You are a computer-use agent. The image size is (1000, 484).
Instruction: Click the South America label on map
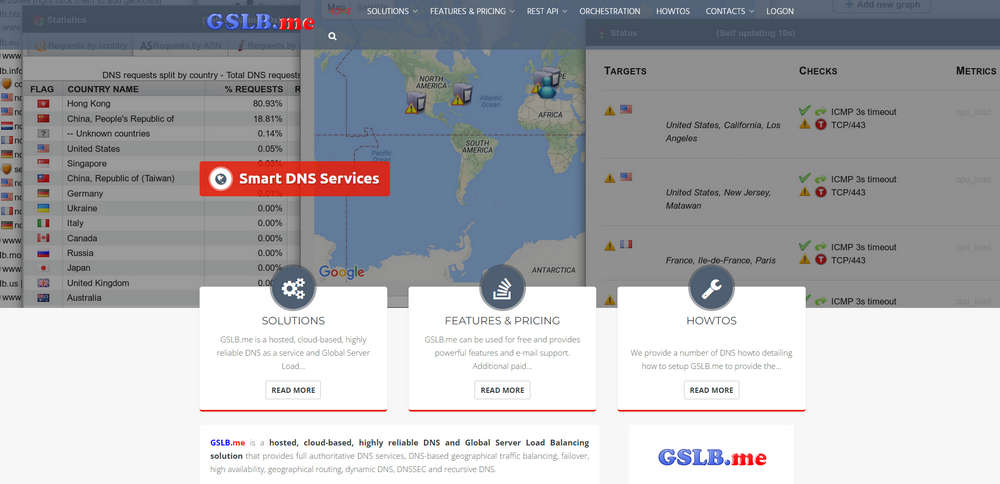[477, 147]
